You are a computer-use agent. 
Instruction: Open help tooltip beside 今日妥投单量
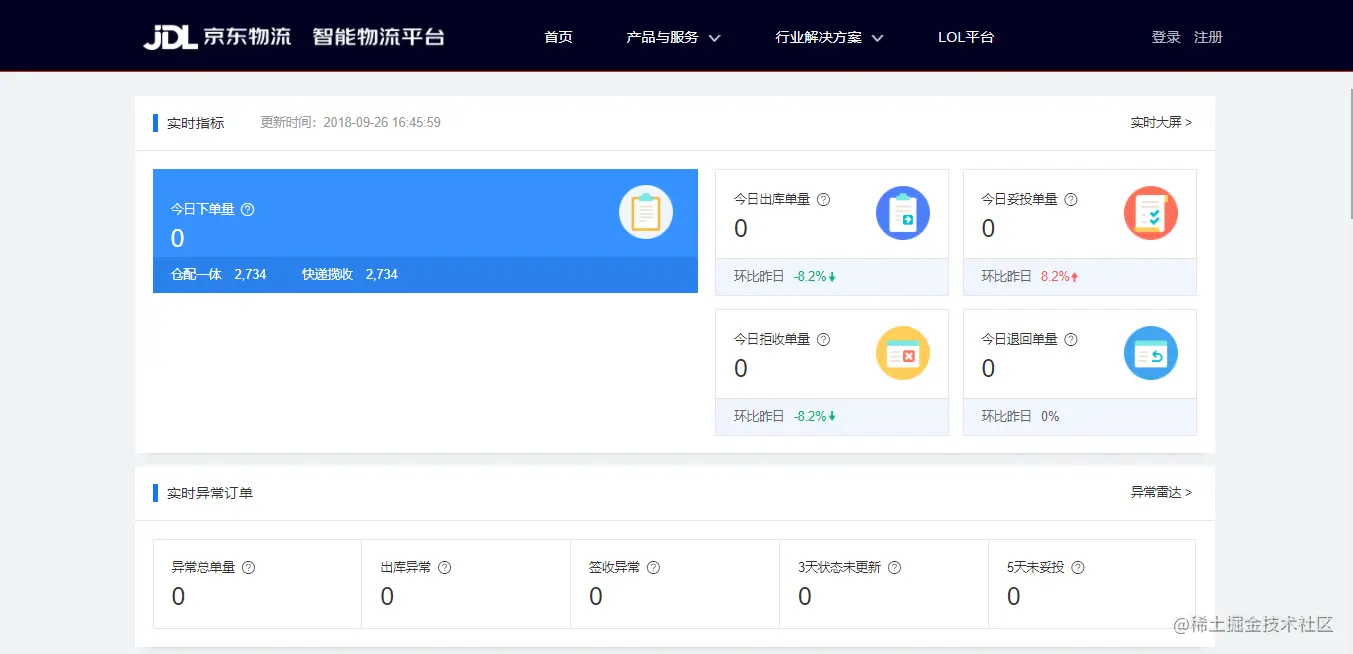(x=1071, y=199)
